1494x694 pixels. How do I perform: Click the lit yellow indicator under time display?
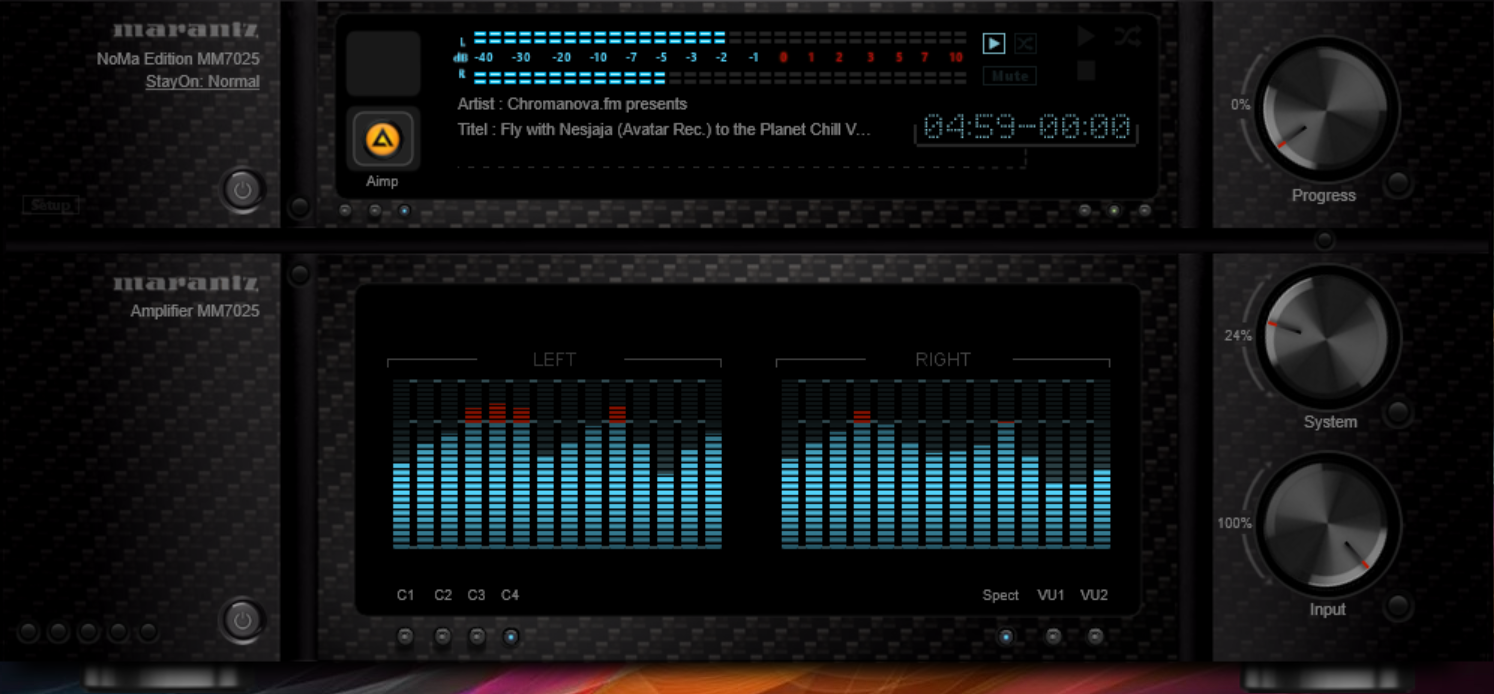coord(1114,210)
